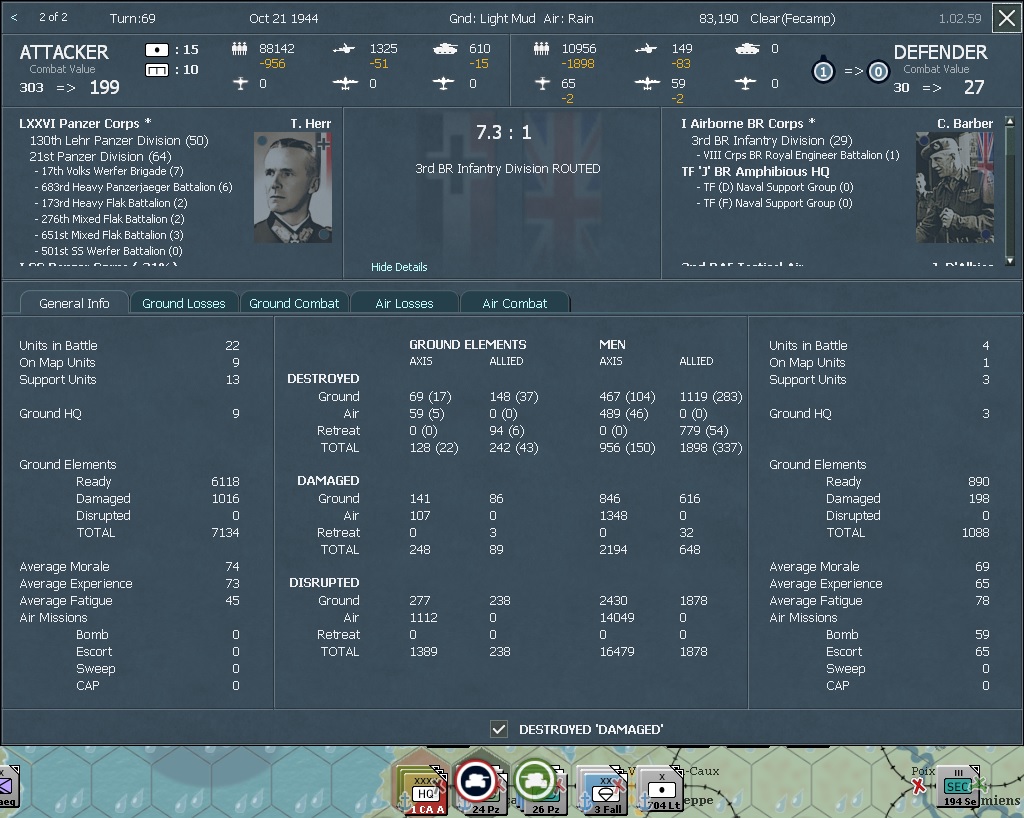Select 651st Mixed Flak Battalion (3)

(108, 235)
